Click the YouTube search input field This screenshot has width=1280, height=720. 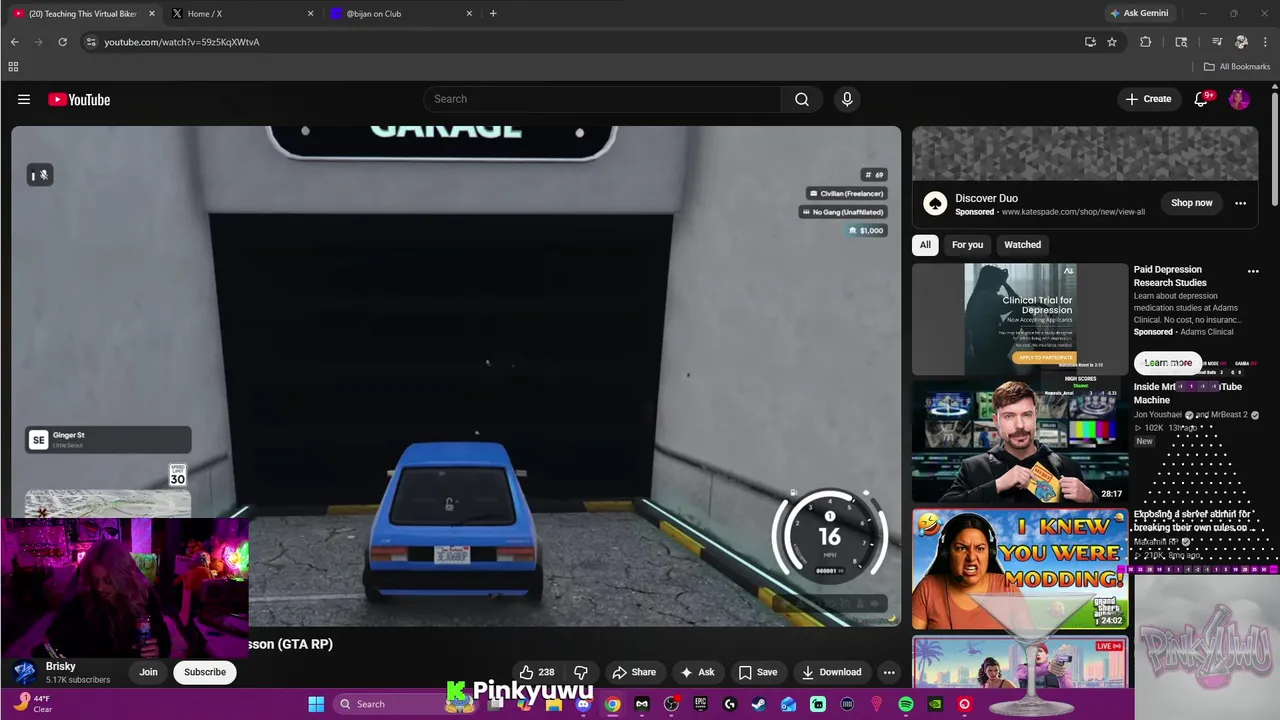(603, 99)
